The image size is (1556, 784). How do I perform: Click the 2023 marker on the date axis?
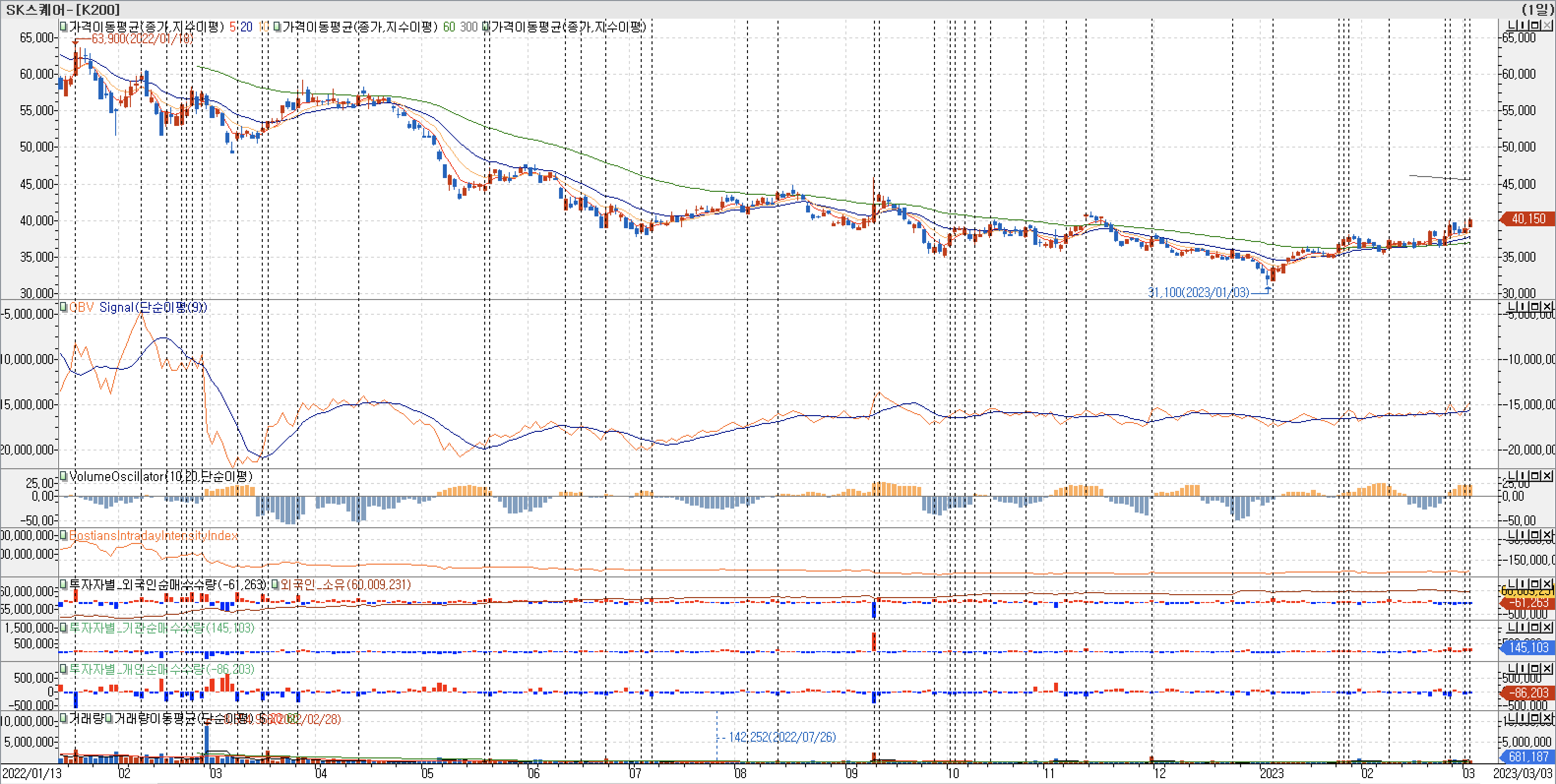click(x=1271, y=773)
